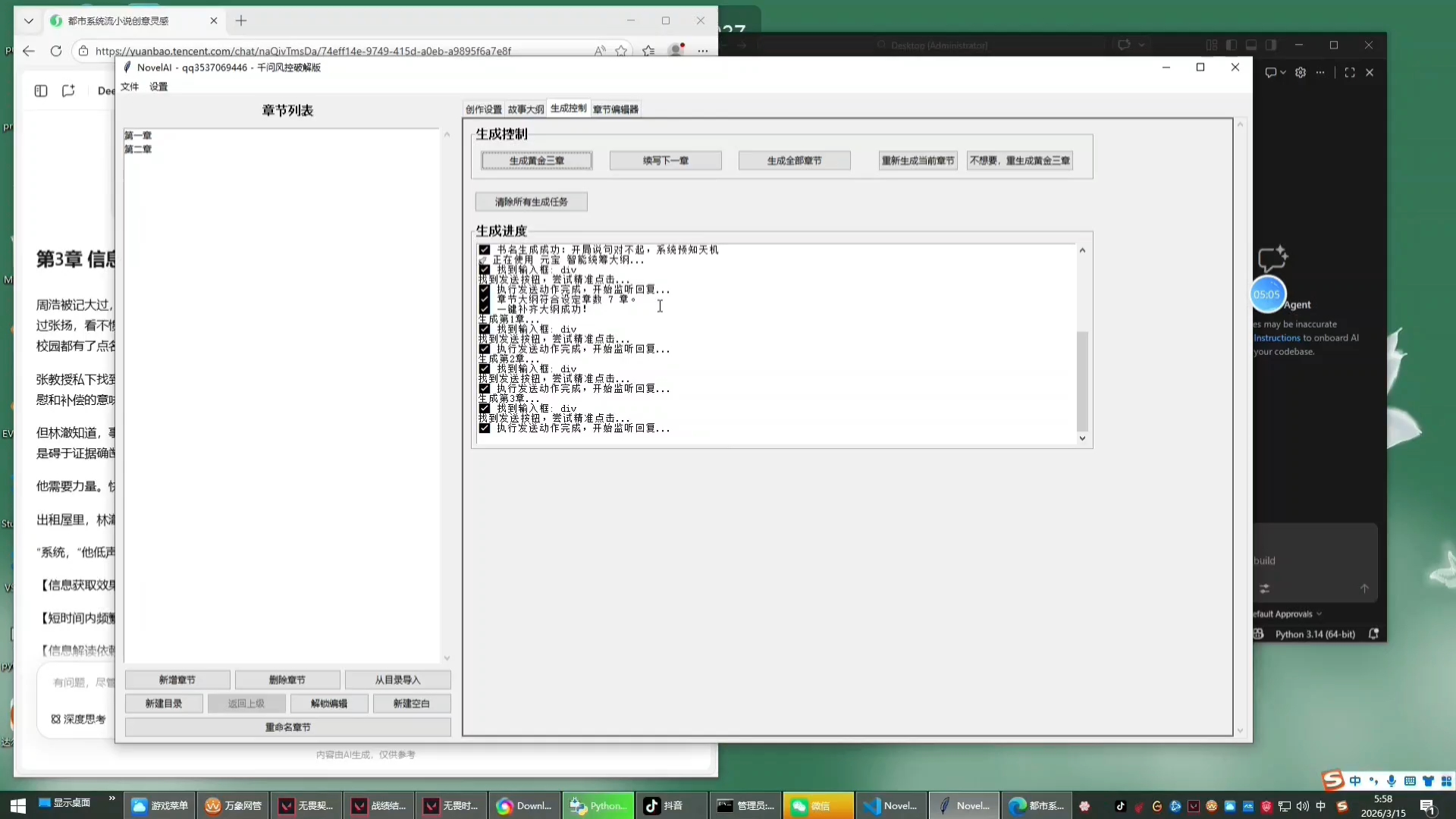Viewport: 1456px width, 819px height.
Task: Switch to the 故事大纲 tab
Action: click(526, 109)
